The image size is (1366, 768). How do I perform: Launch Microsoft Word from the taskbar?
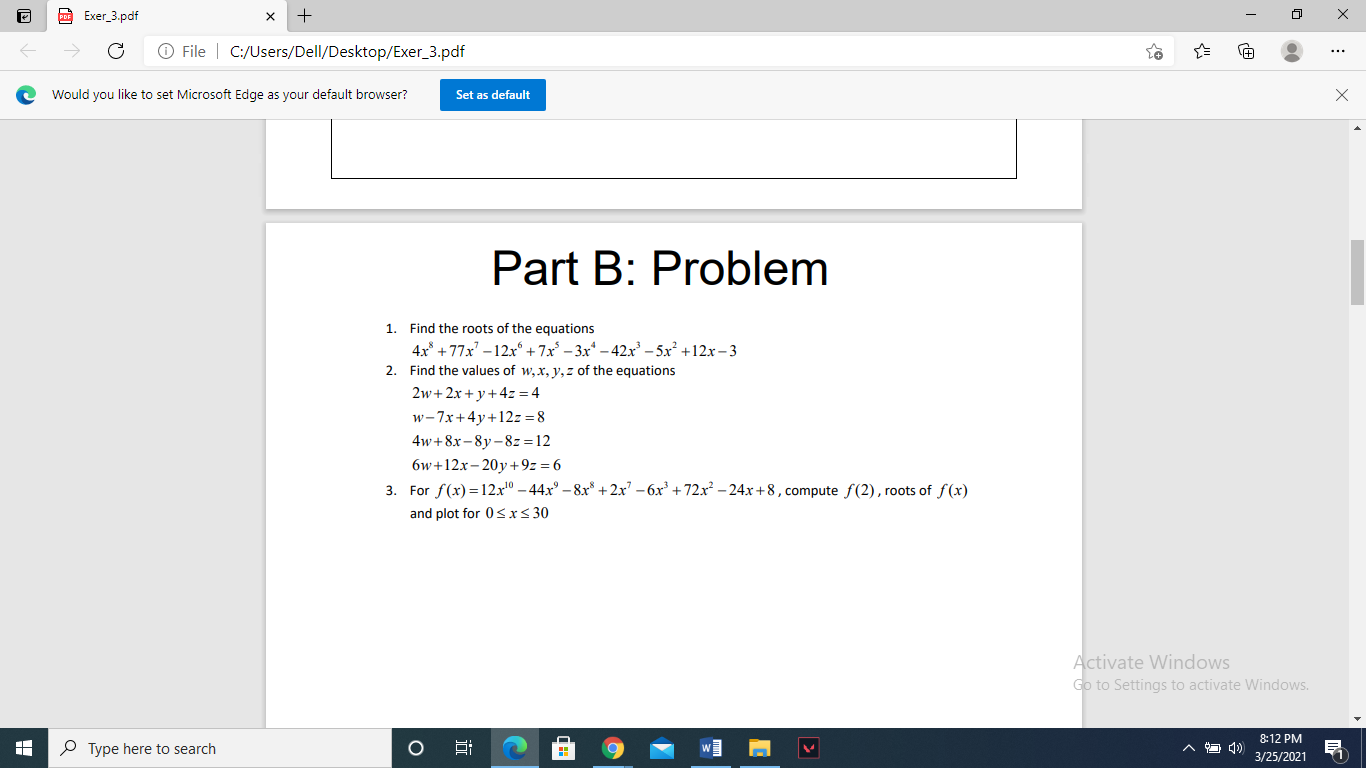pyautogui.click(x=711, y=747)
